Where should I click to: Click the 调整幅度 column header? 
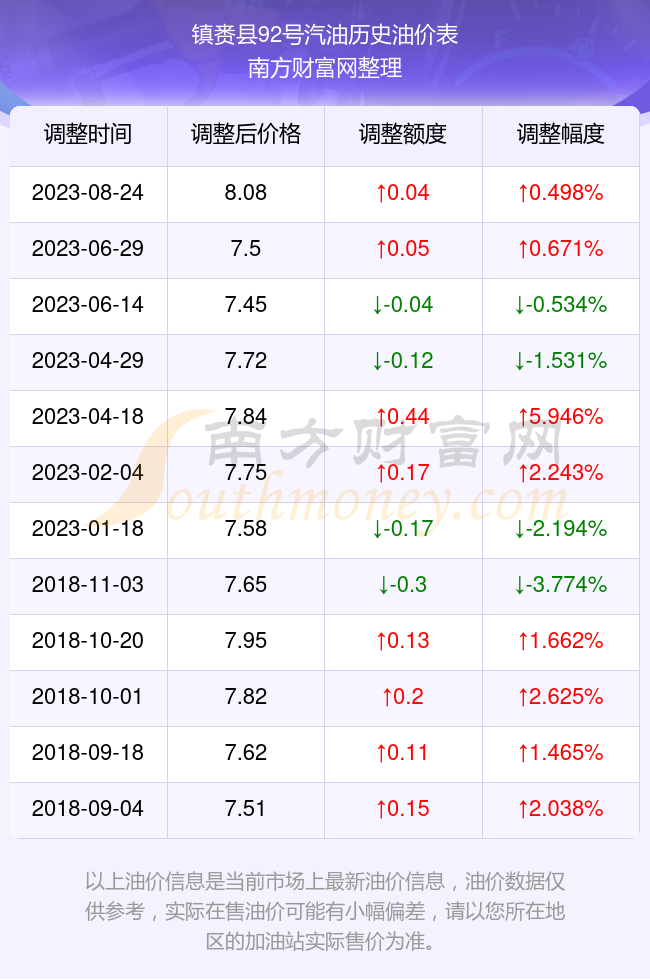(x=561, y=134)
